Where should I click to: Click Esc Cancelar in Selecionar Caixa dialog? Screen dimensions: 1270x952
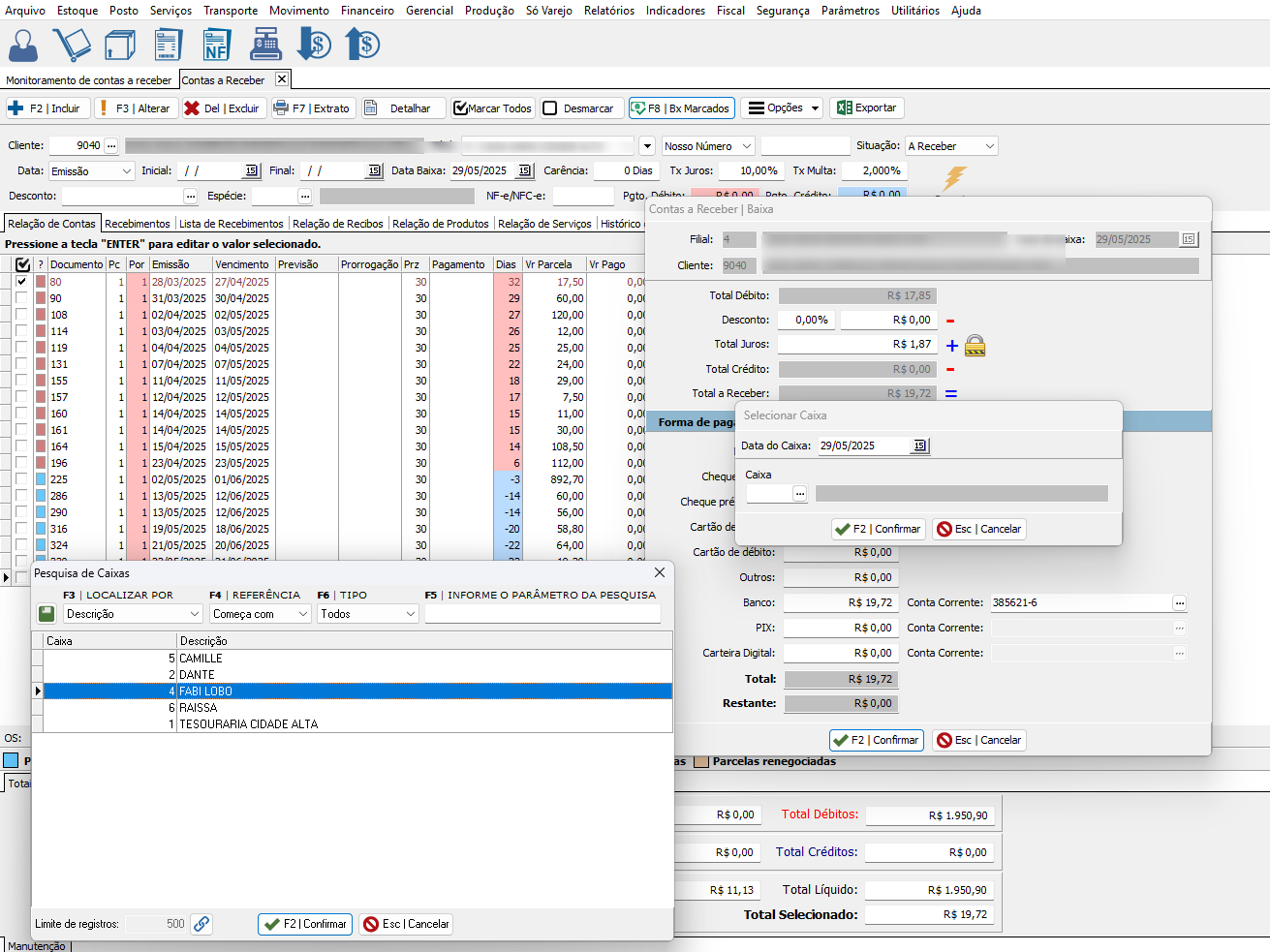pyautogui.click(x=978, y=529)
